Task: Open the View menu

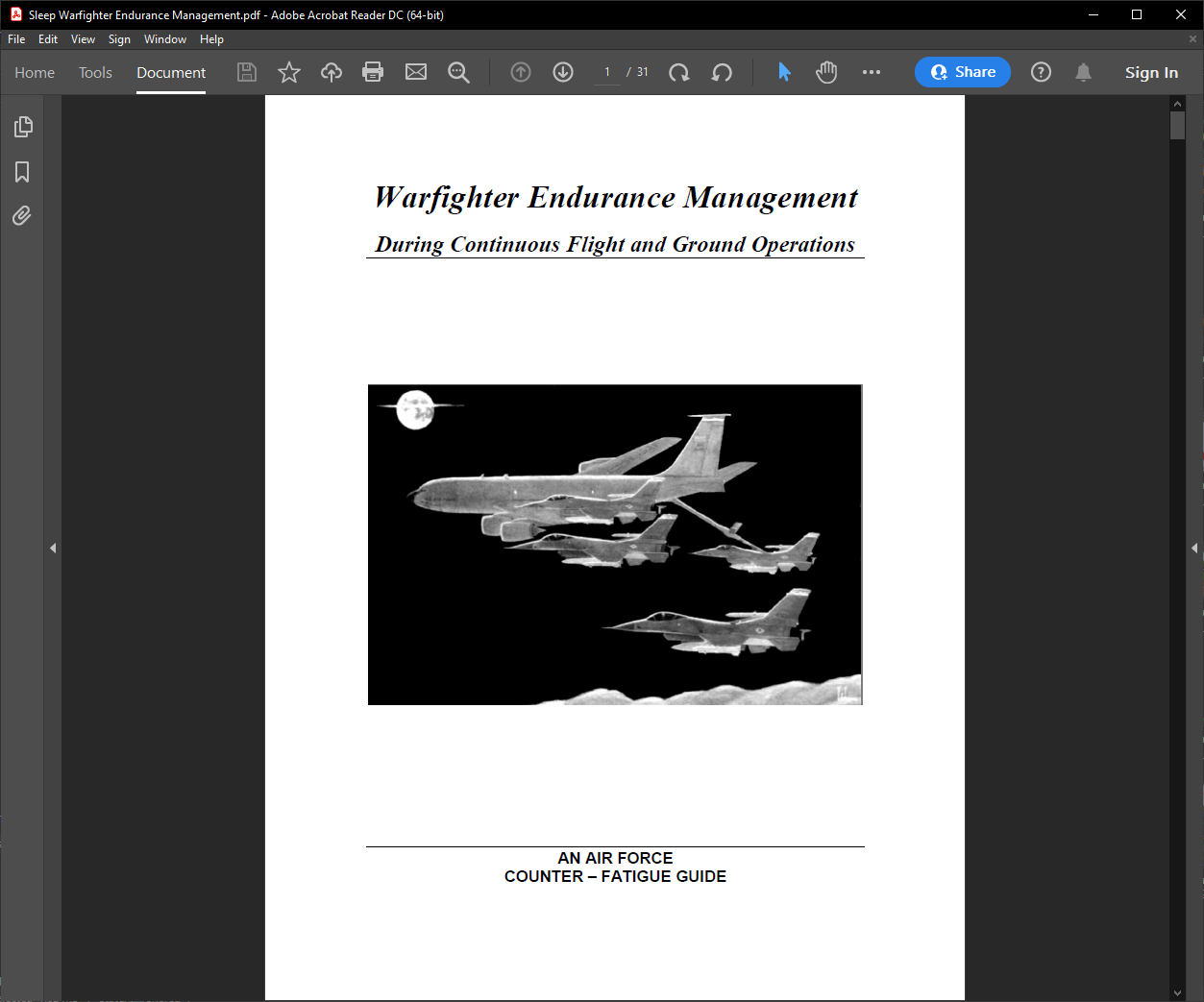Action: [83, 39]
